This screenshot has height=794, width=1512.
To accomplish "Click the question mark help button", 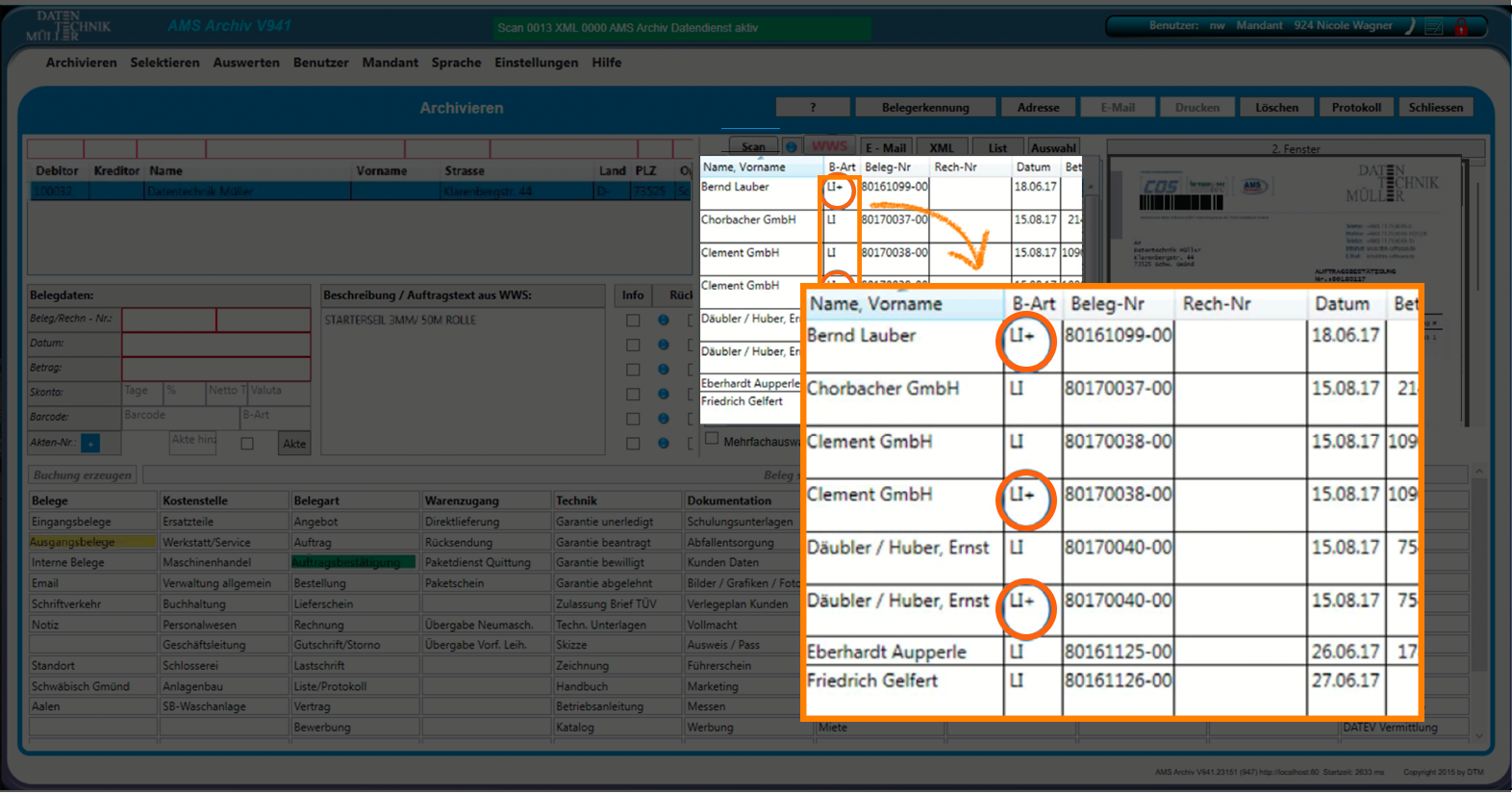I will 812,108.
